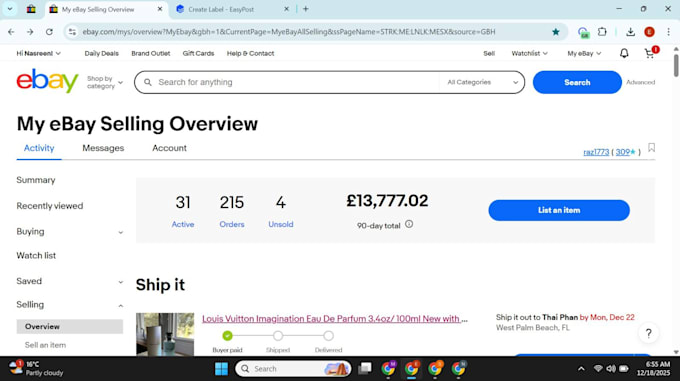Open the notifications bell
680x381 pixels.
click(624, 53)
